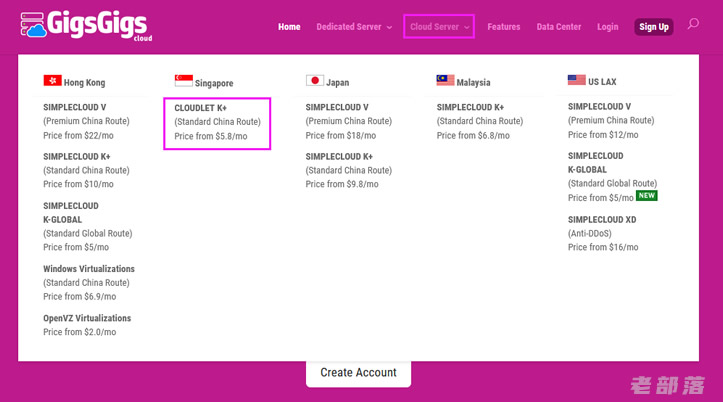Click 'Price from $10/mo' text
This screenshot has height=402, width=723.
(x=78, y=184)
